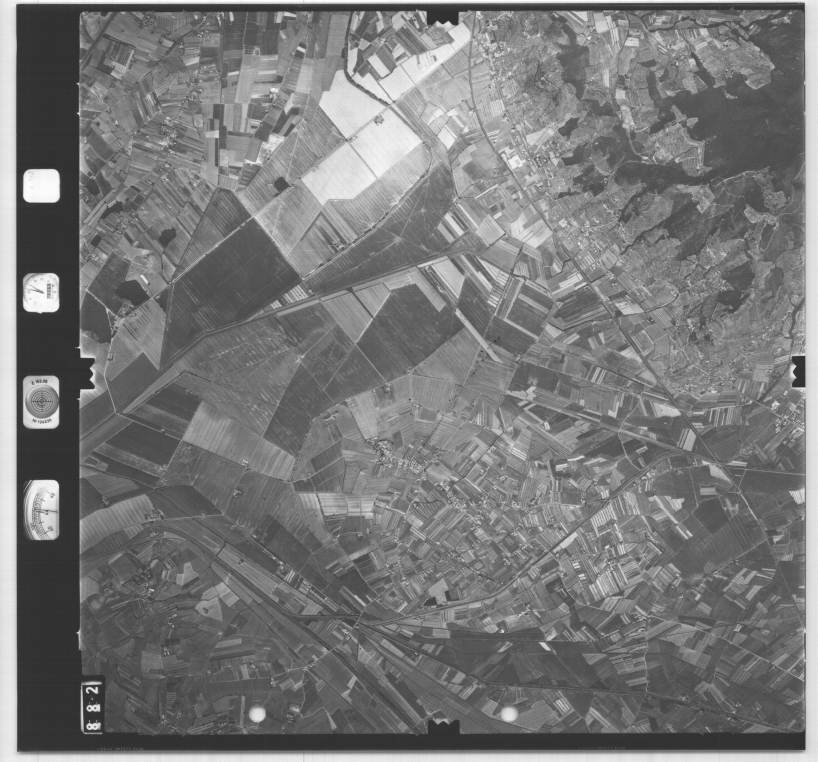This screenshot has width=818, height=762.
Task: Click the left edge fiducial notch
Action: (x=86, y=372)
